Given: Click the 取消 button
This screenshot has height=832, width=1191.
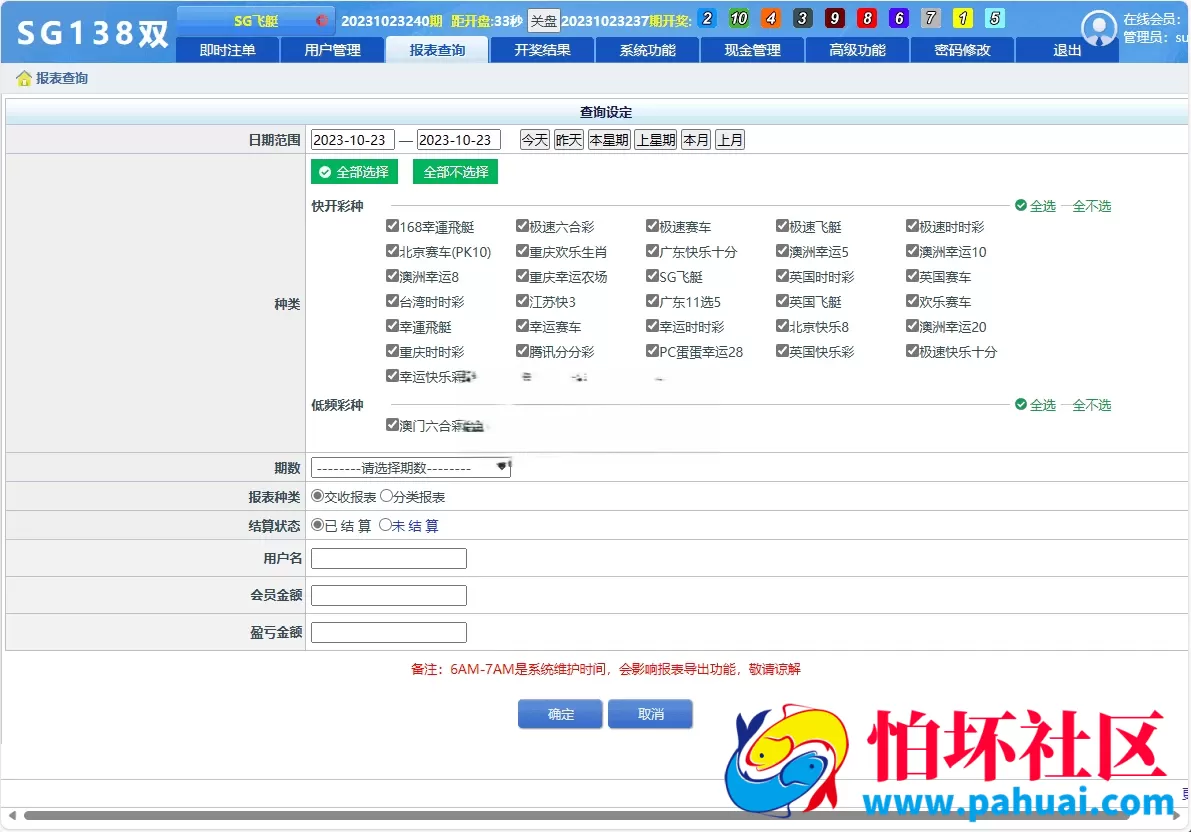Looking at the screenshot, I should click(650, 714).
